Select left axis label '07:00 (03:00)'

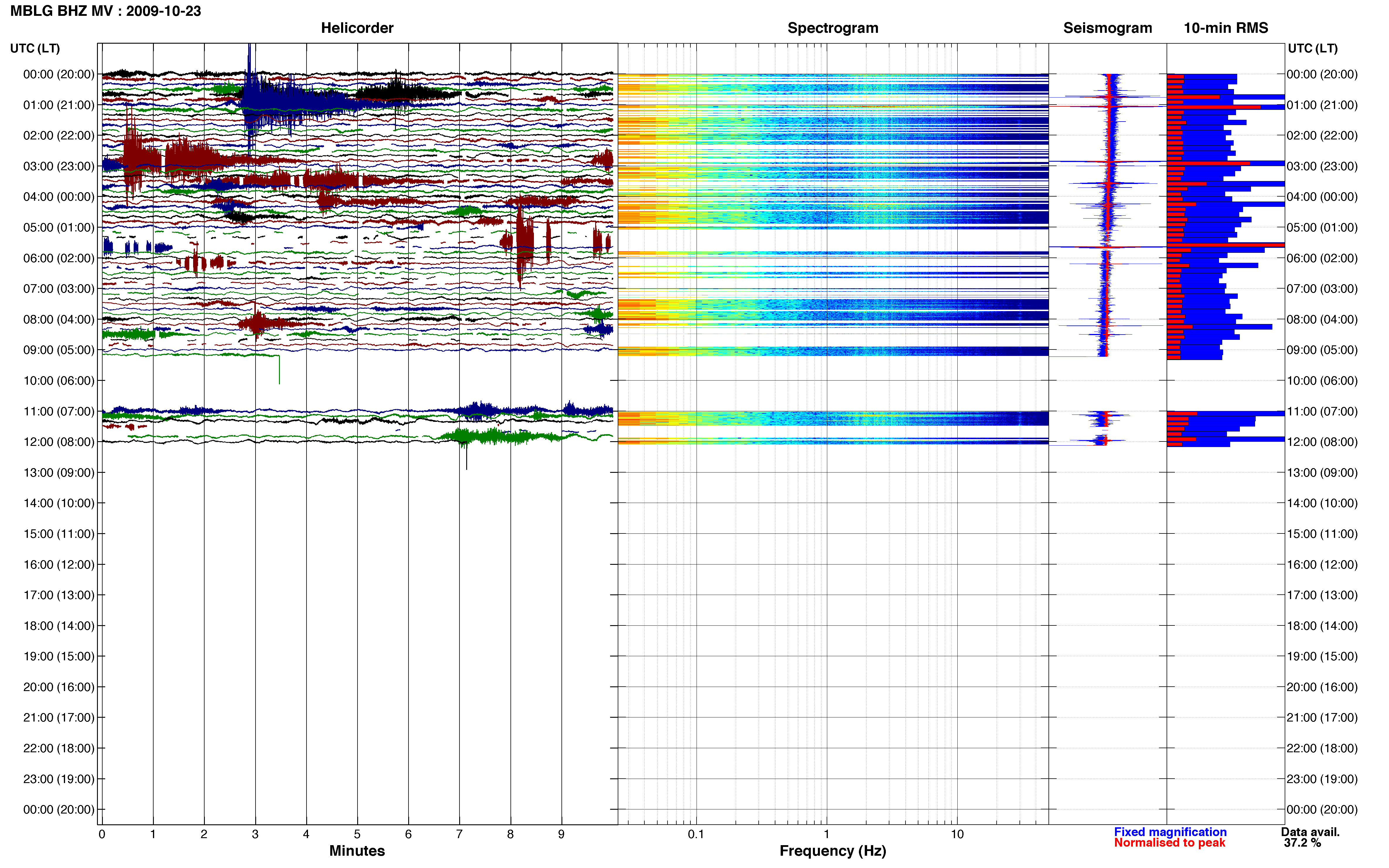59,289
